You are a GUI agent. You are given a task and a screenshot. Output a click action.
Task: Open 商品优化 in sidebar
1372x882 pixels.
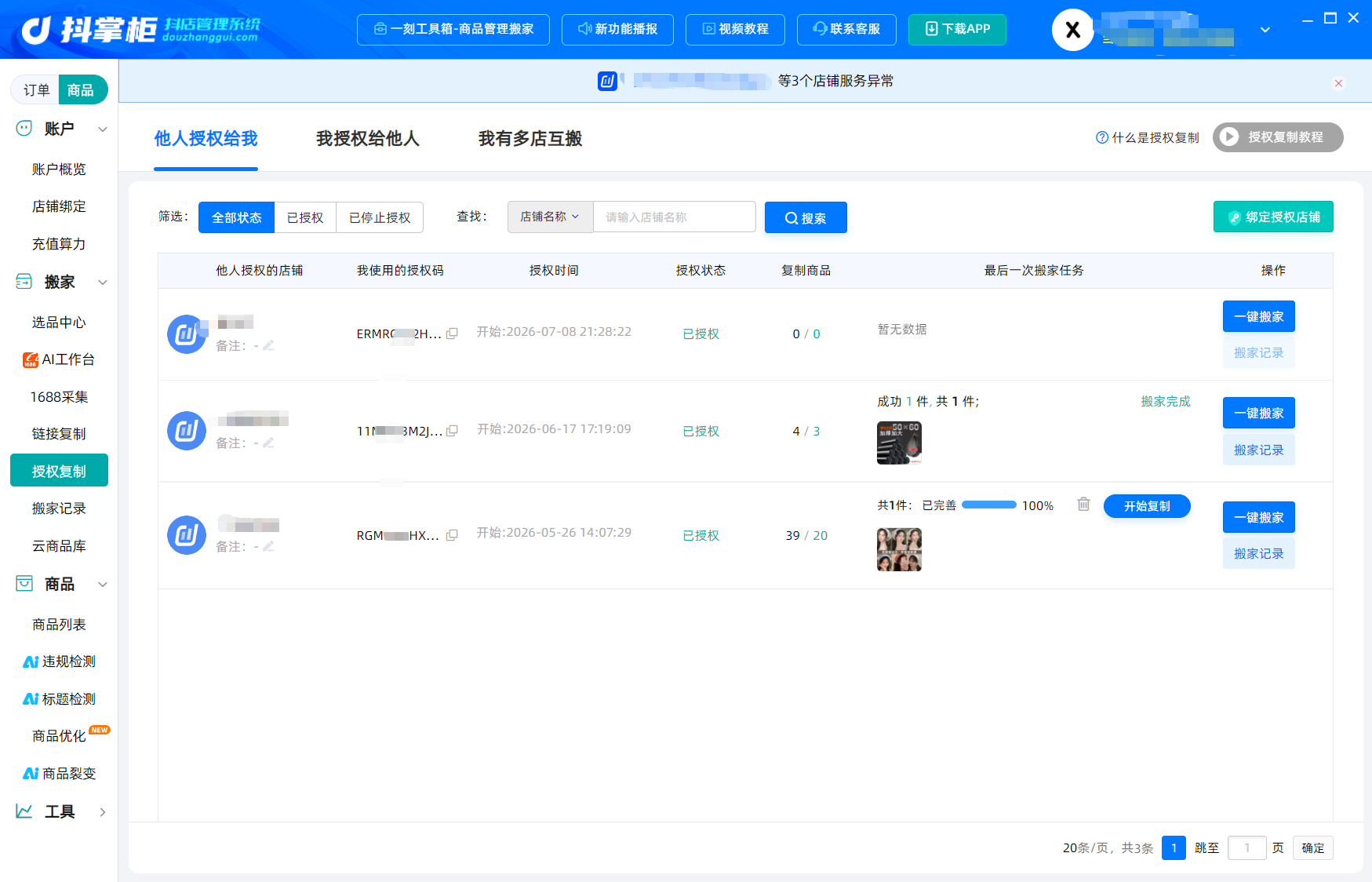[x=59, y=736]
